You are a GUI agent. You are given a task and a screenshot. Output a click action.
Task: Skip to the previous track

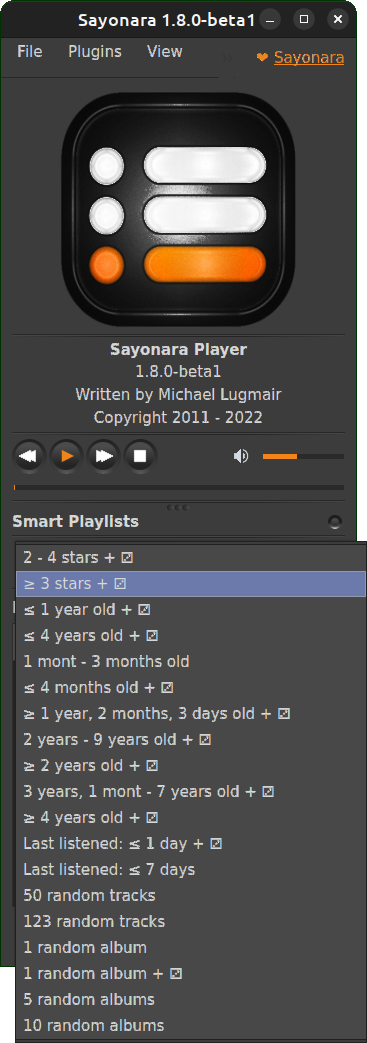click(29, 456)
